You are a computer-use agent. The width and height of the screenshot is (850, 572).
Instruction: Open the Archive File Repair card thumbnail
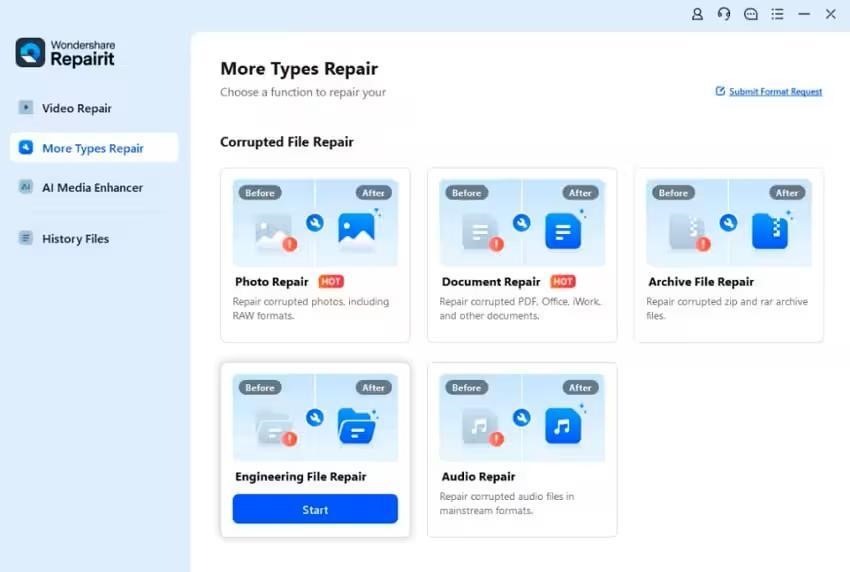pyautogui.click(x=729, y=222)
